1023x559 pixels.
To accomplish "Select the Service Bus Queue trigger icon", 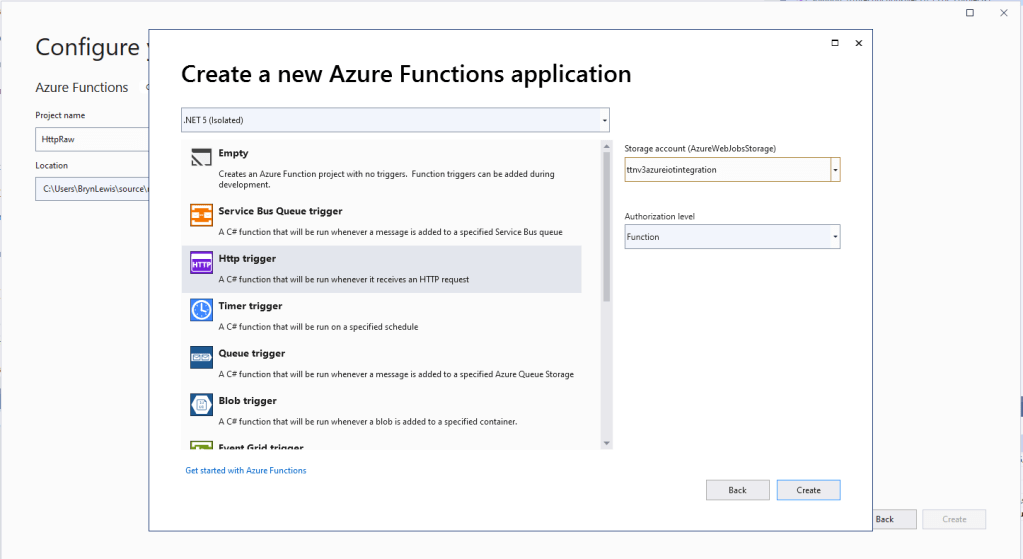I will point(201,215).
